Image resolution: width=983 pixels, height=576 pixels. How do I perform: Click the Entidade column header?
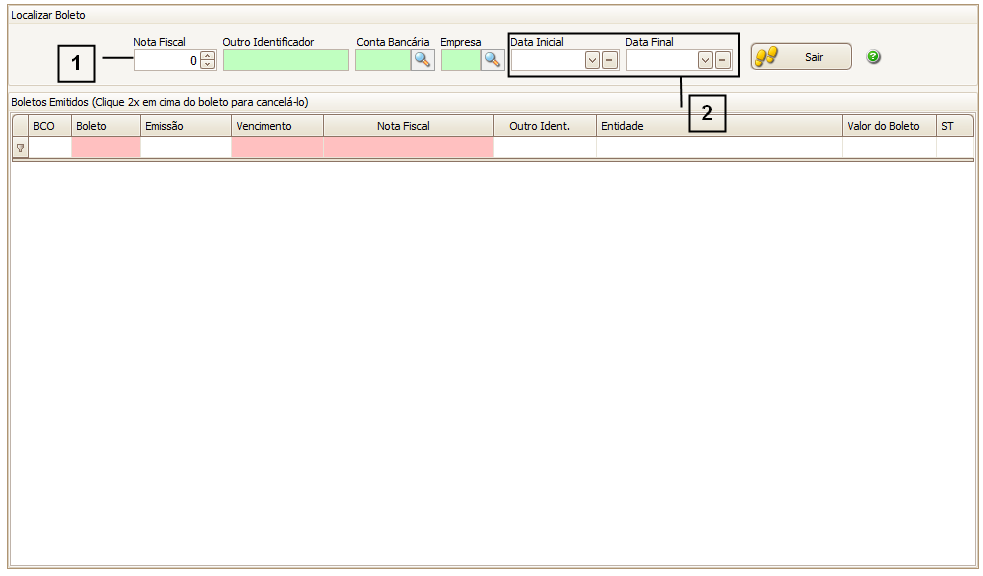tap(718, 126)
